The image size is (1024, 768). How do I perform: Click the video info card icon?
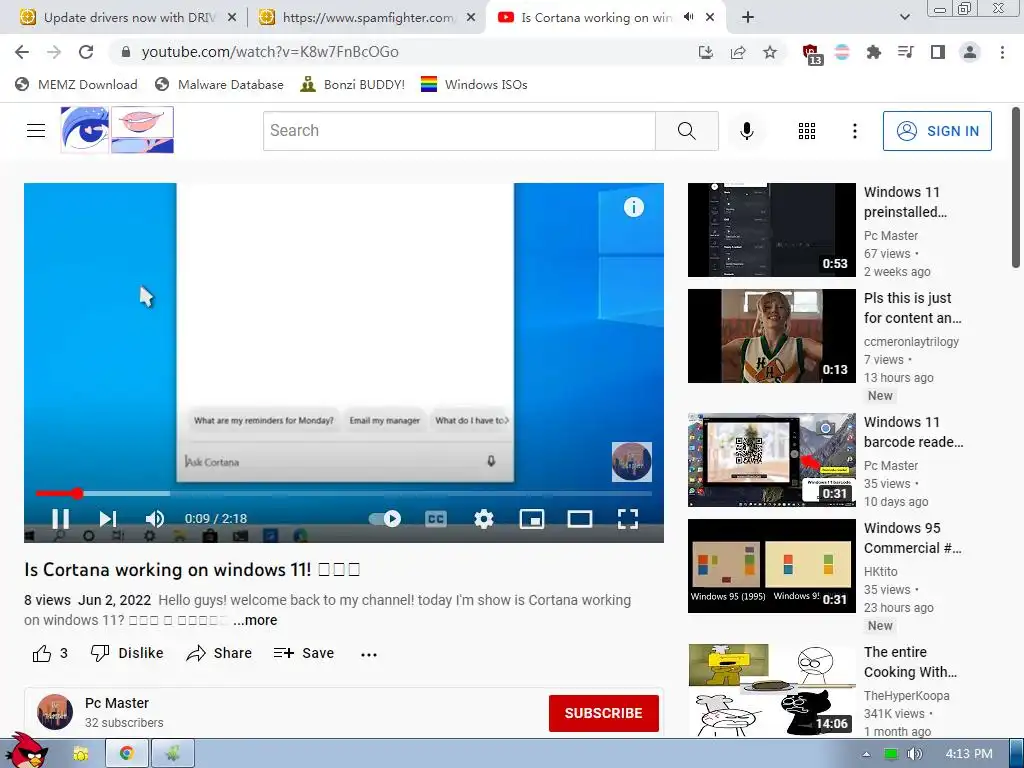pyautogui.click(x=633, y=207)
